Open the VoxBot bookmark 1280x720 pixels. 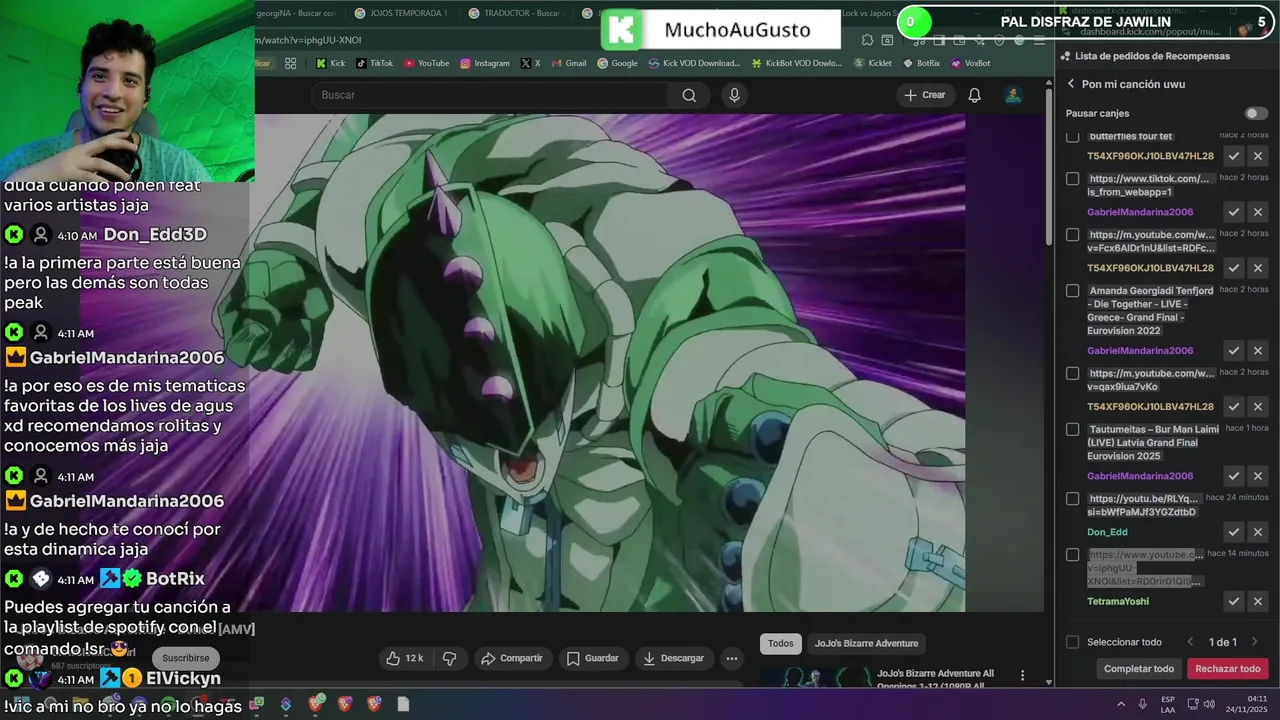click(971, 63)
